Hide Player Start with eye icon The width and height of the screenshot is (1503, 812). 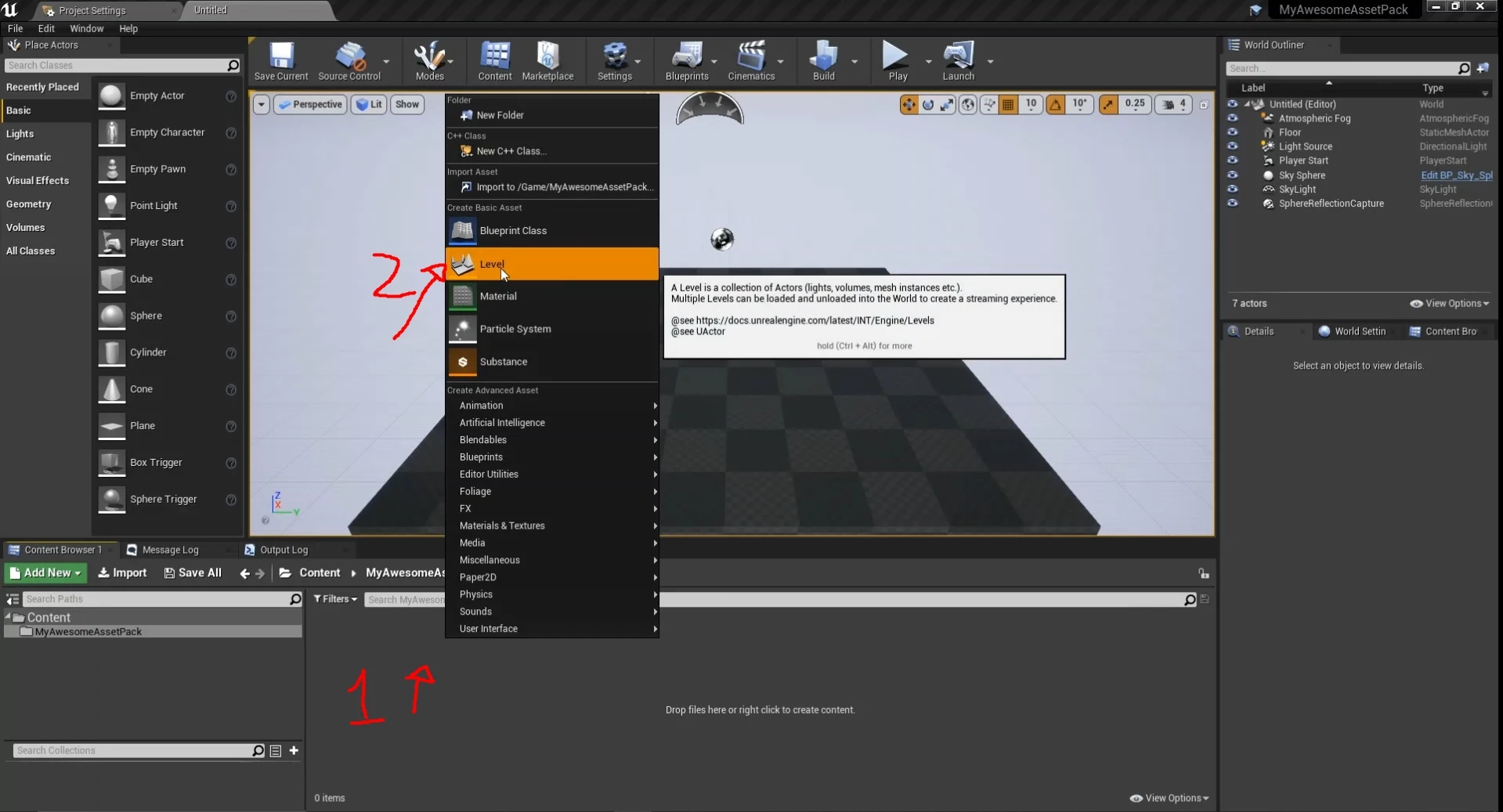[1232, 161]
